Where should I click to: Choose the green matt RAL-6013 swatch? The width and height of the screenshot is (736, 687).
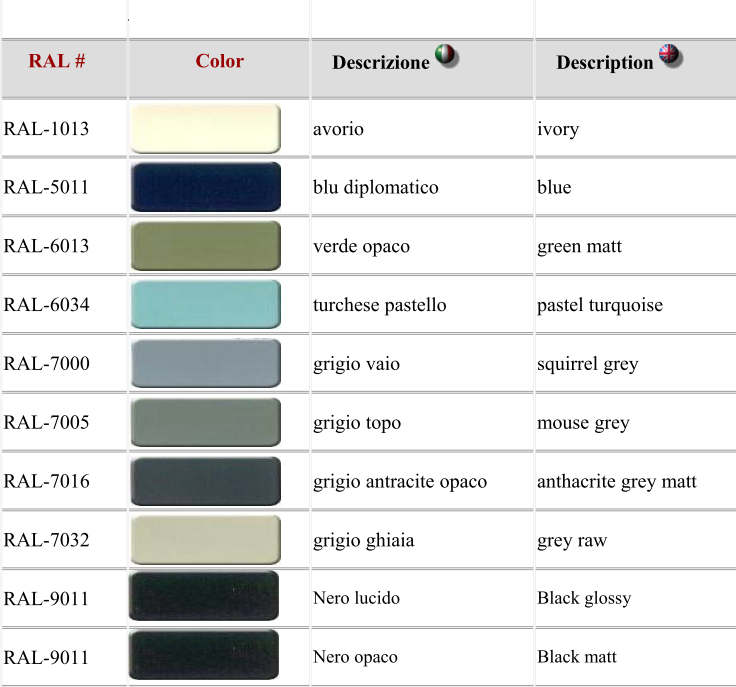(206, 246)
